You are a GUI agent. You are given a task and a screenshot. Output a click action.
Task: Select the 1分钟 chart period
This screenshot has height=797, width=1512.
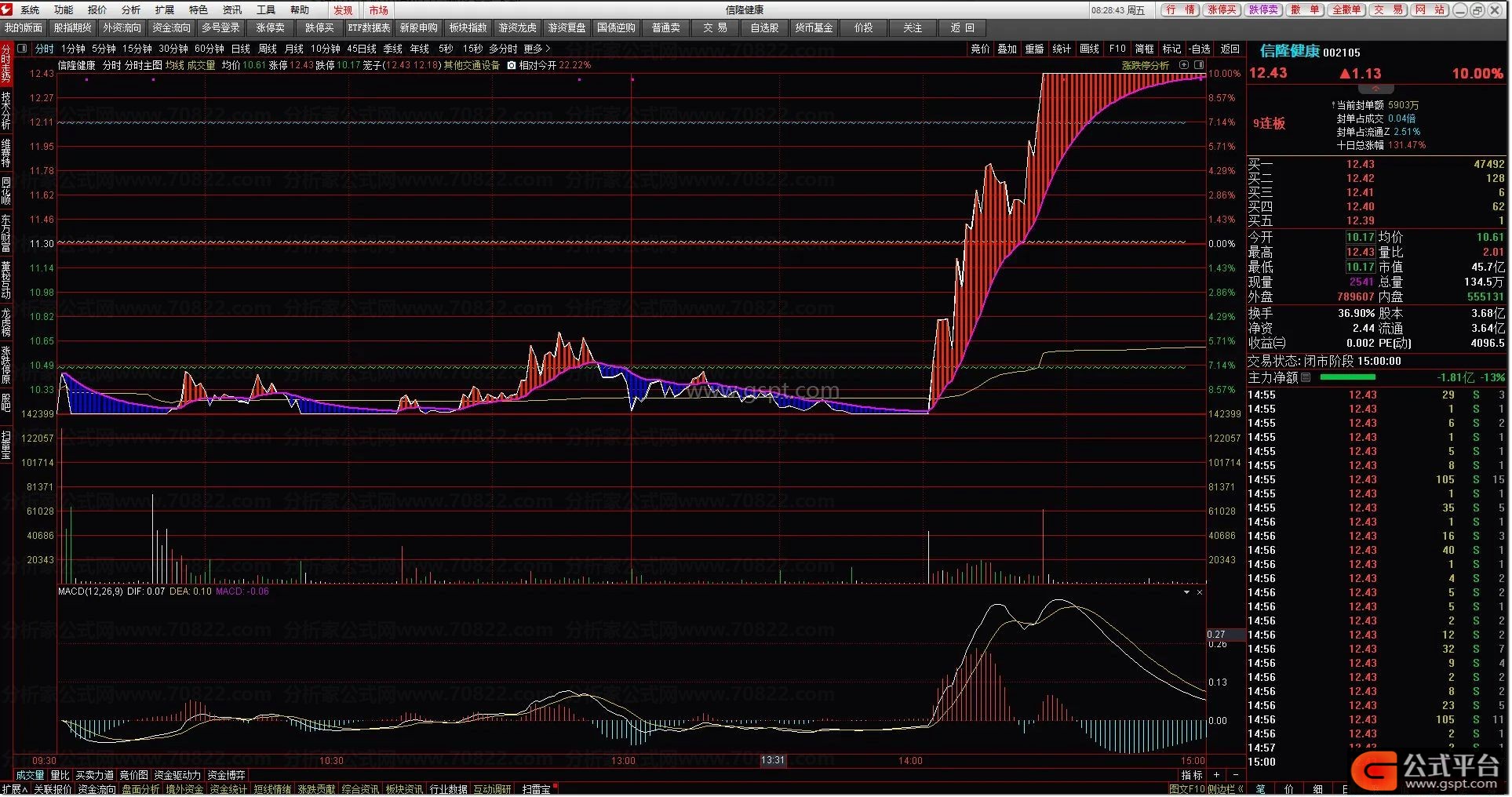coord(73,49)
